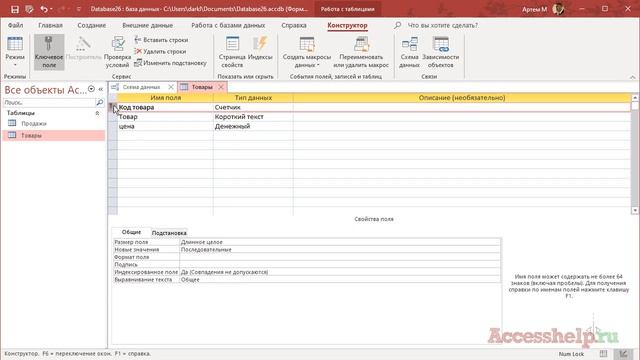Toggle the Ключевое поле primary key button
Image resolution: width=640 pixels, height=360 pixels.
pyautogui.click(x=49, y=52)
